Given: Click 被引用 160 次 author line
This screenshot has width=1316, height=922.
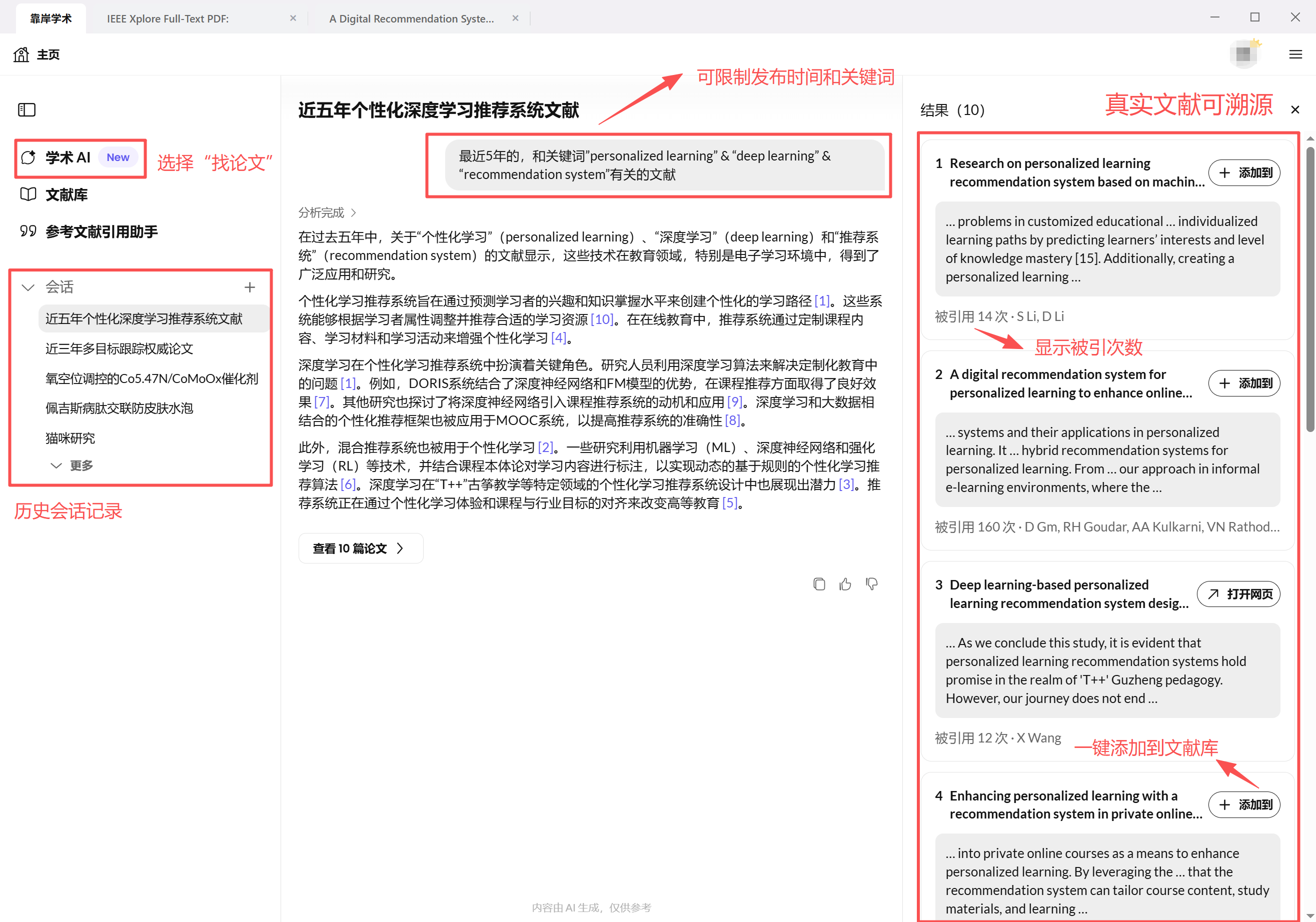Looking at the screenshot, I should [x=1107, y=526].
